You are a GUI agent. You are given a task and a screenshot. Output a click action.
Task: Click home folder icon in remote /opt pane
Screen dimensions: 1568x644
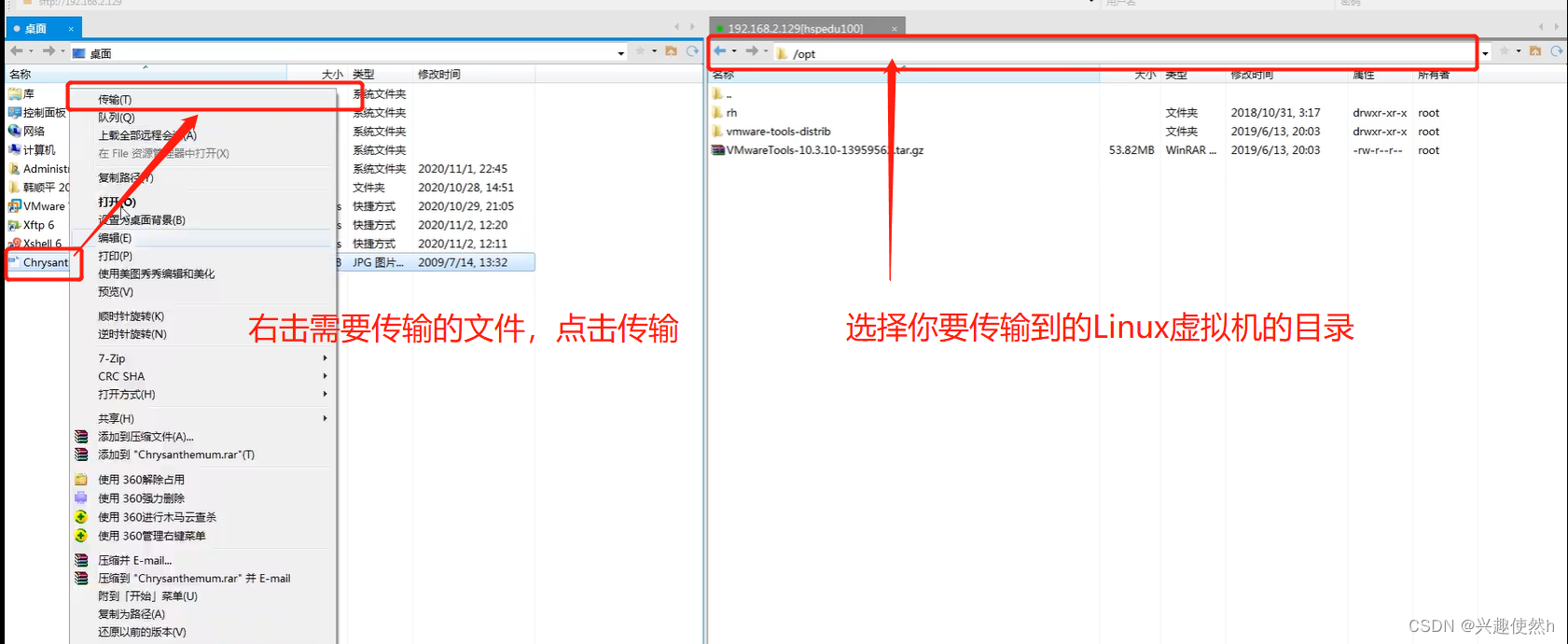1535,51
